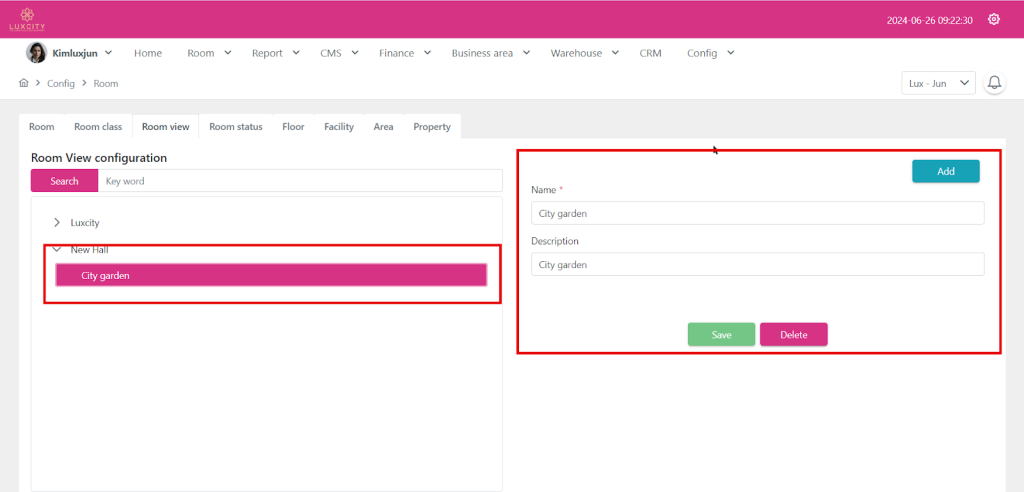
Task: Switch to the Room class tab
Action: (98, 127)
